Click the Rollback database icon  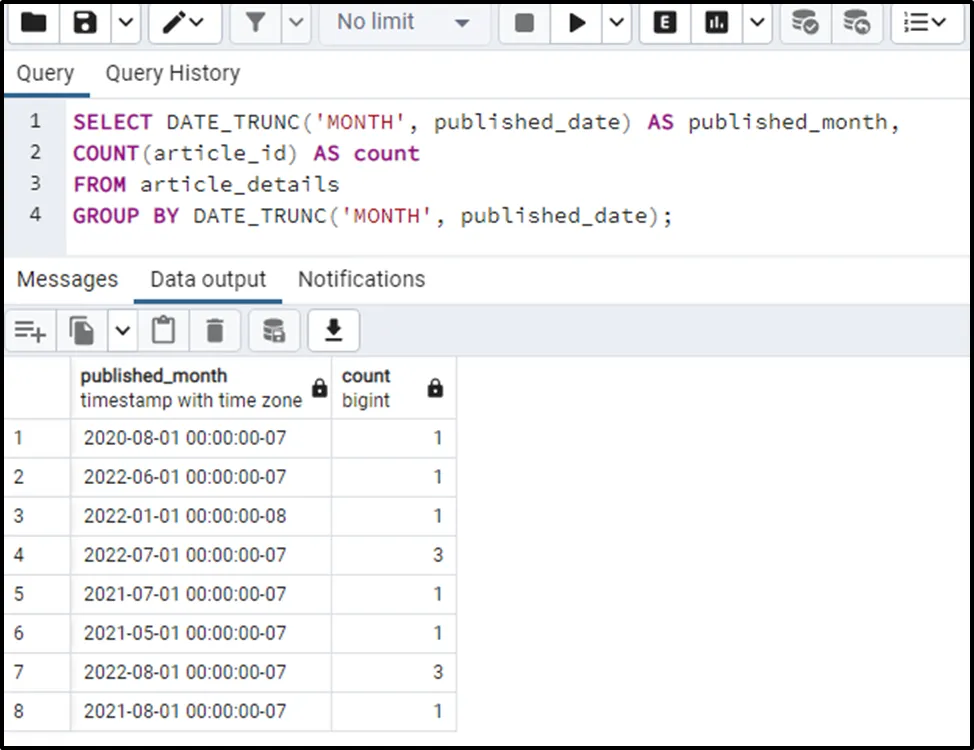pyautogui.click(x=856, y=22)
